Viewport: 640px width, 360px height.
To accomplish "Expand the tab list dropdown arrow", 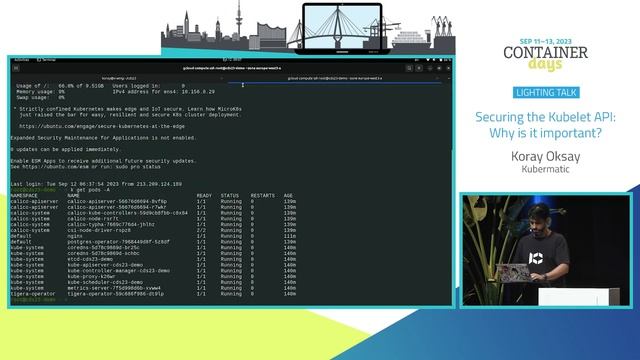I will tap(448, 78).
